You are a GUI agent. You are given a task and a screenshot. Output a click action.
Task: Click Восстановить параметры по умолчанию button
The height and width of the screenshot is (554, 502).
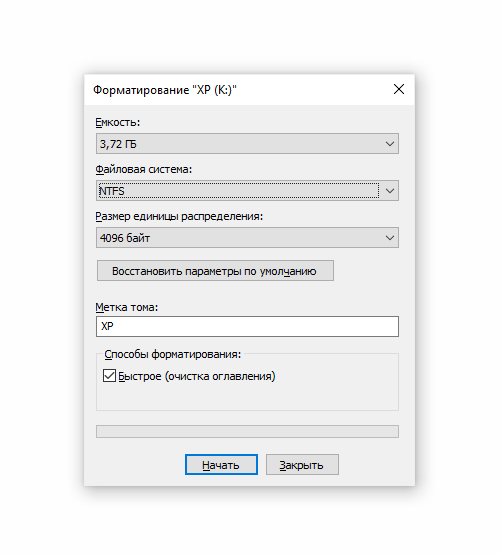coord(215,271)
